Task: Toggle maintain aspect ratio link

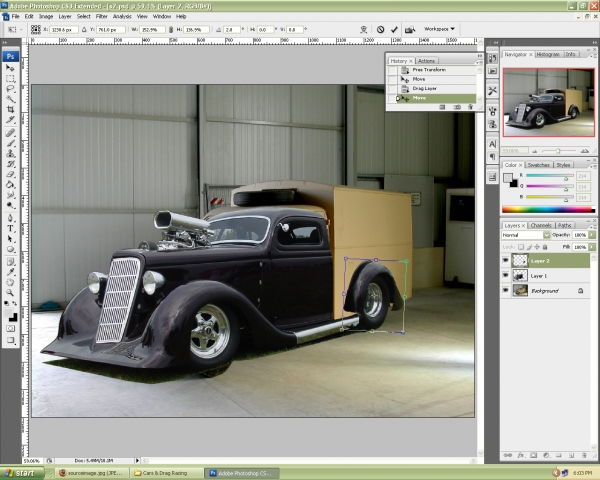Action: [171, 29]
